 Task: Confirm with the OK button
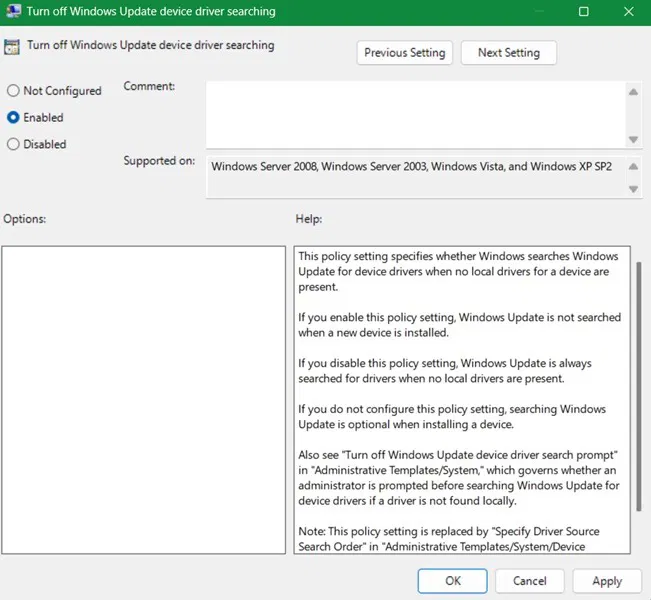[x=453, y=580]
